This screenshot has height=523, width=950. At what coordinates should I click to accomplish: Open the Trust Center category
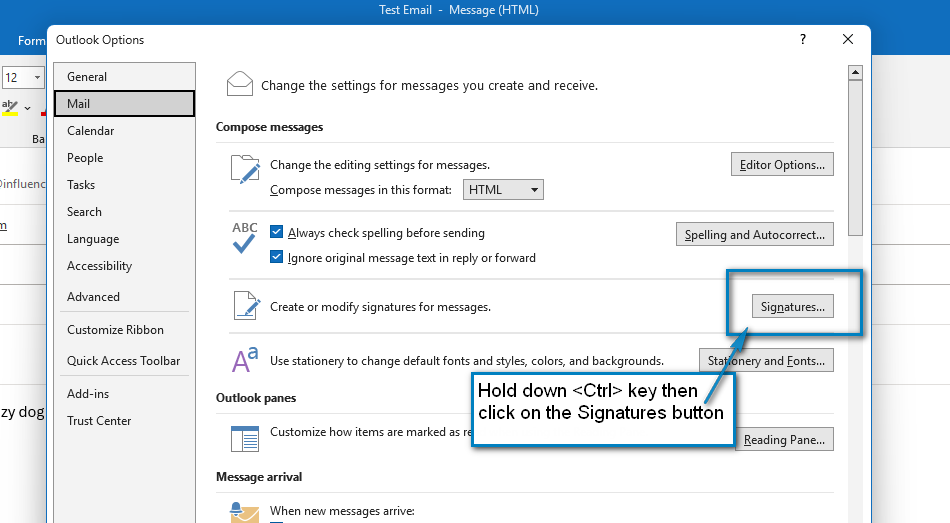tap(124, 421)
